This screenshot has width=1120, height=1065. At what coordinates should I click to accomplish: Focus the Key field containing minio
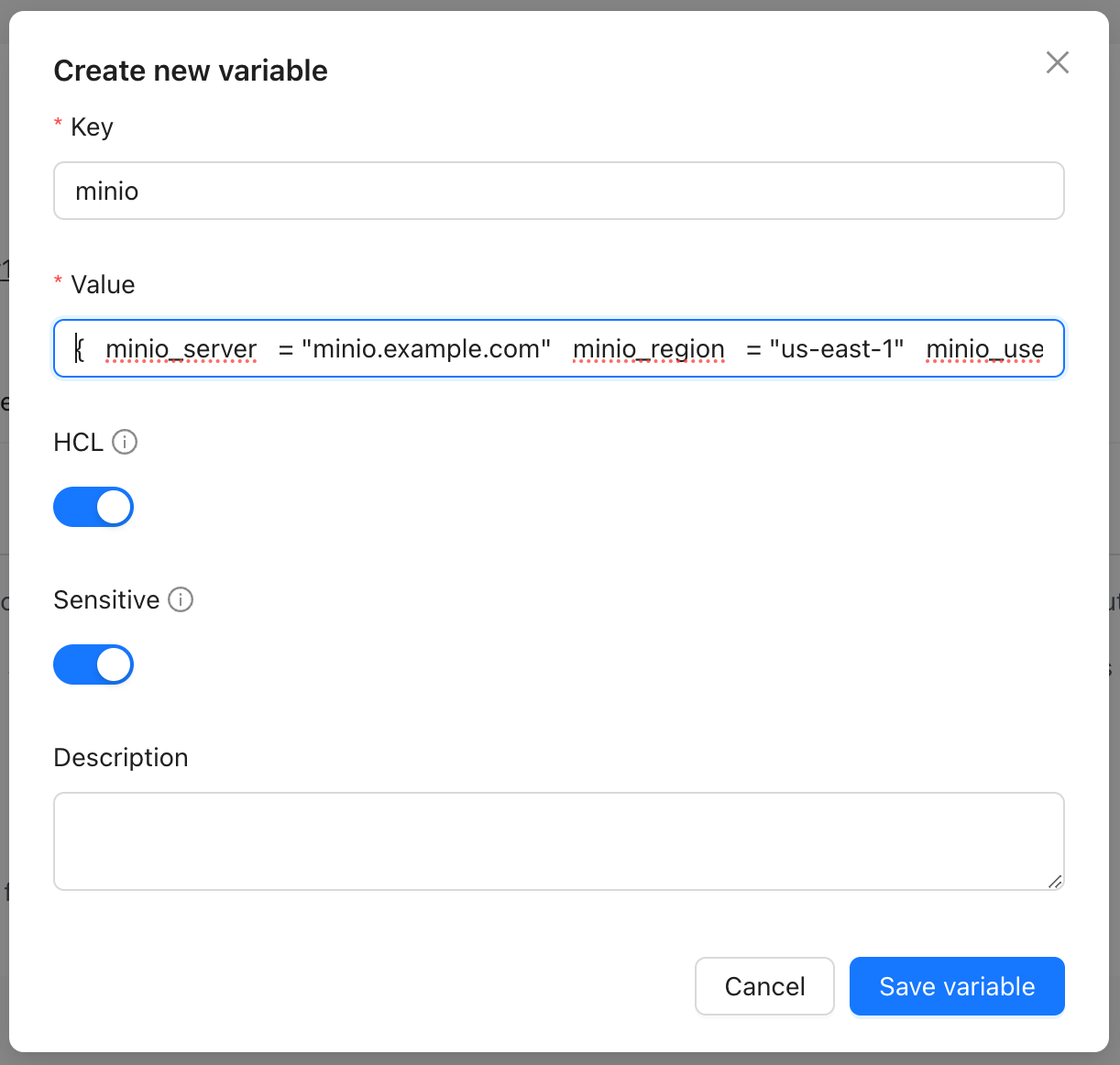558,191
